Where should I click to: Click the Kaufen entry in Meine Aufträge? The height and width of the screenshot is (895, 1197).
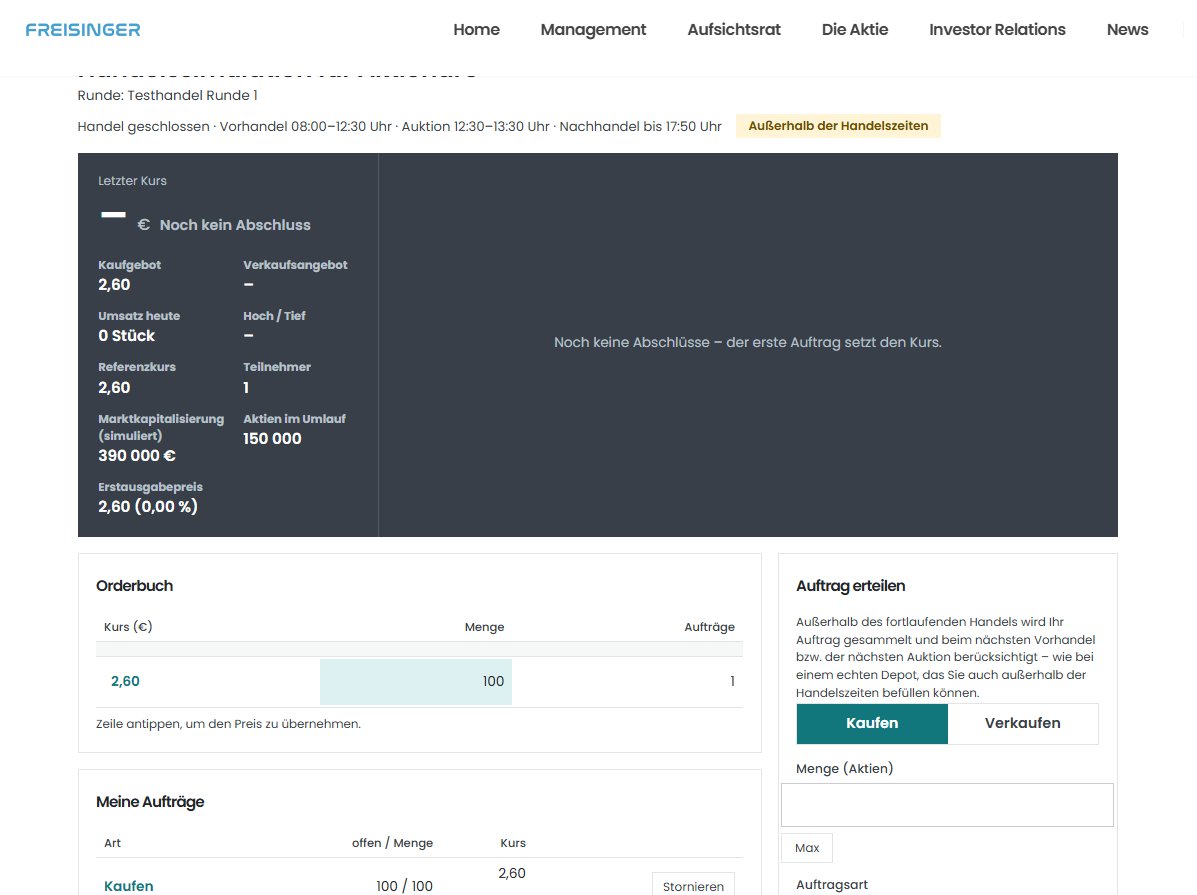128,886
